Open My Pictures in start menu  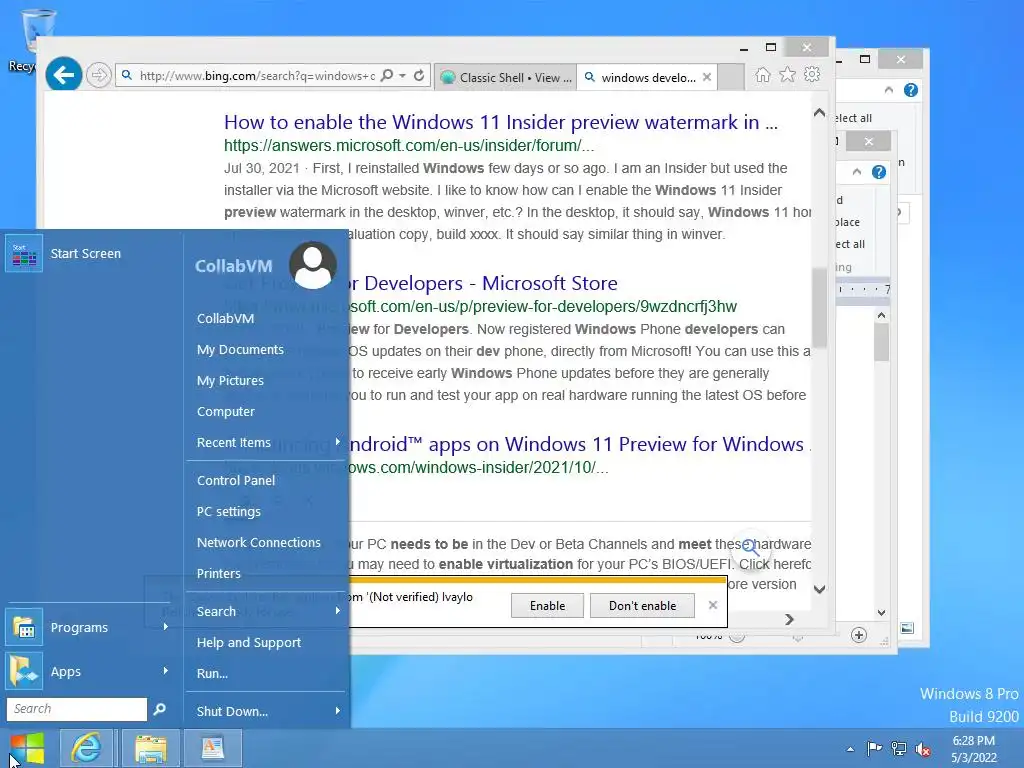pyautogui.click(x=230, y=380)
